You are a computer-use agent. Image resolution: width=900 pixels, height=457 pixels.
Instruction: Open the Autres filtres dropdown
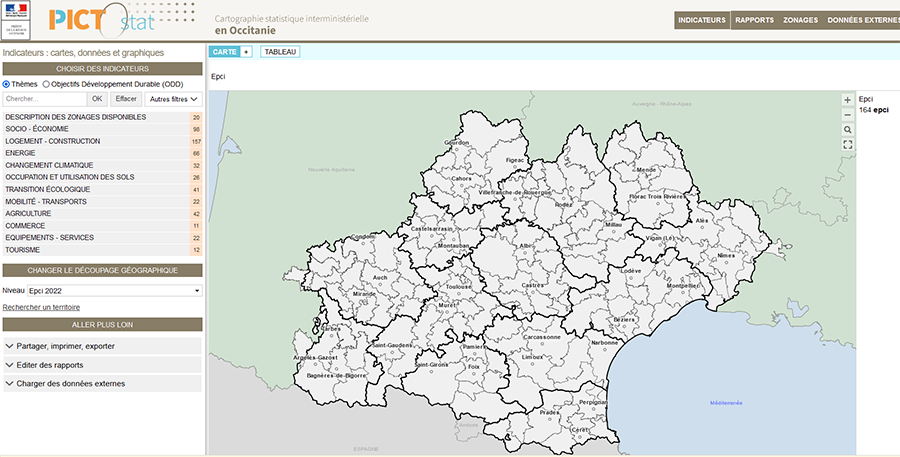pos(174,99)
